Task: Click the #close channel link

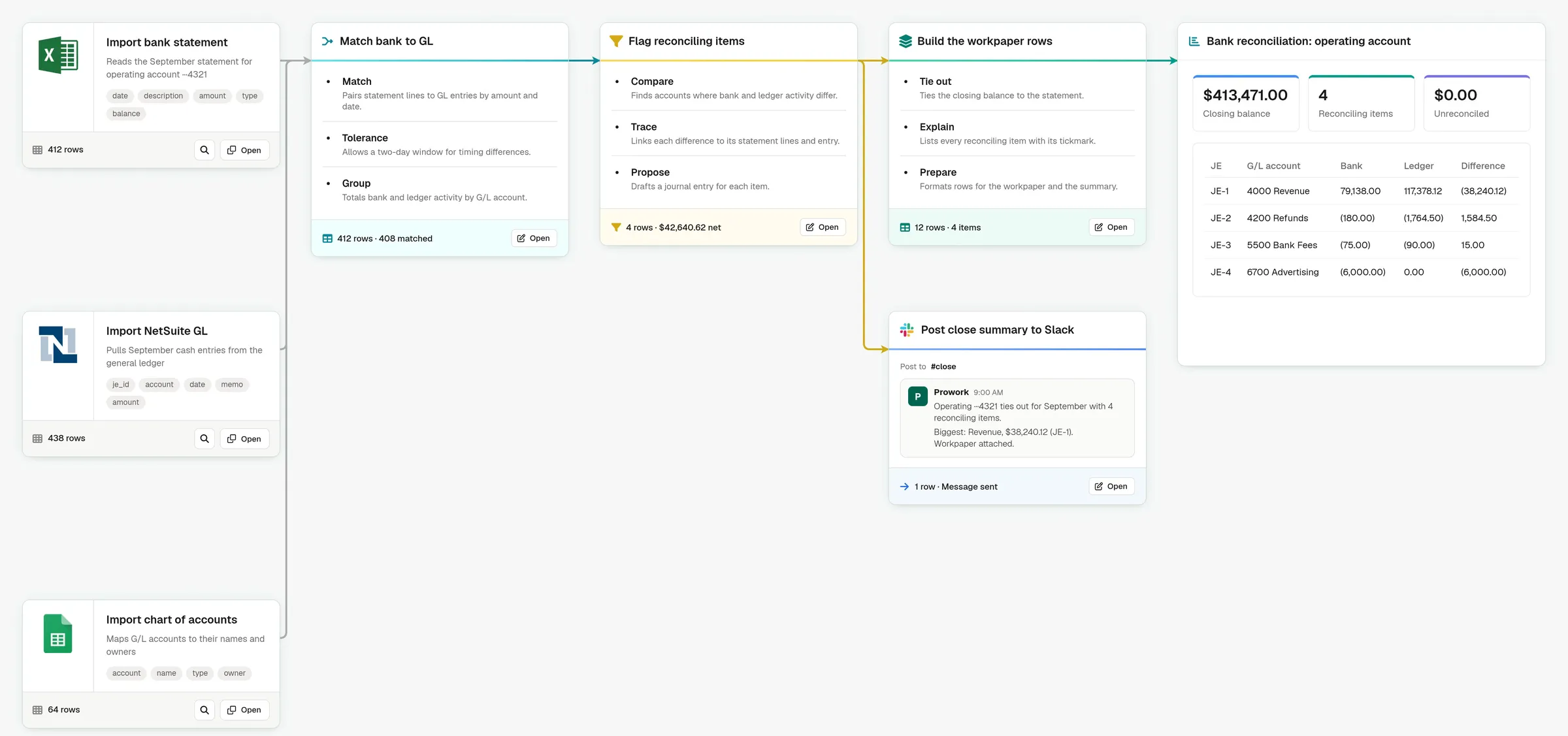Action: point(943,366)
